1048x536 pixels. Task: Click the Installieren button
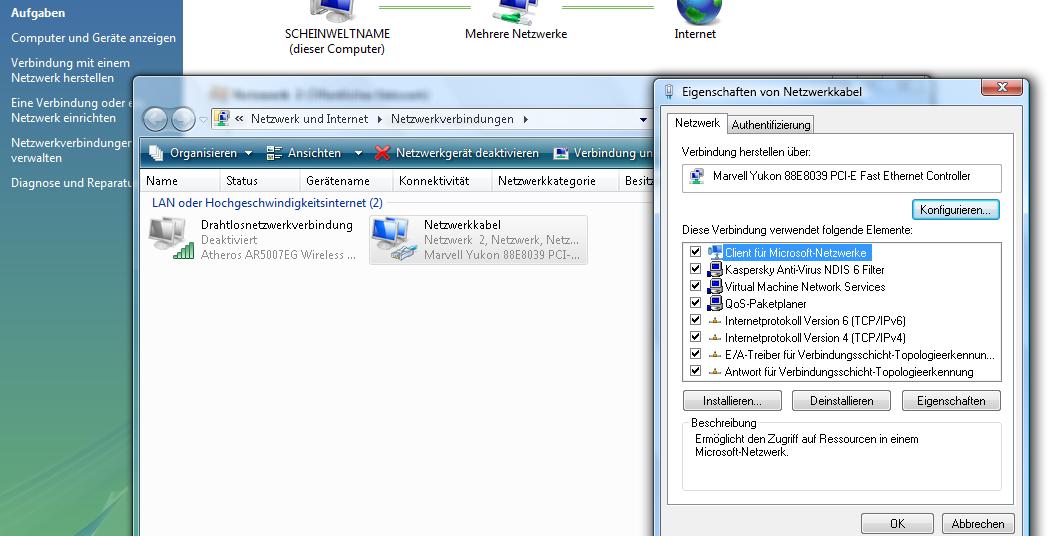(x=732, y=401)
